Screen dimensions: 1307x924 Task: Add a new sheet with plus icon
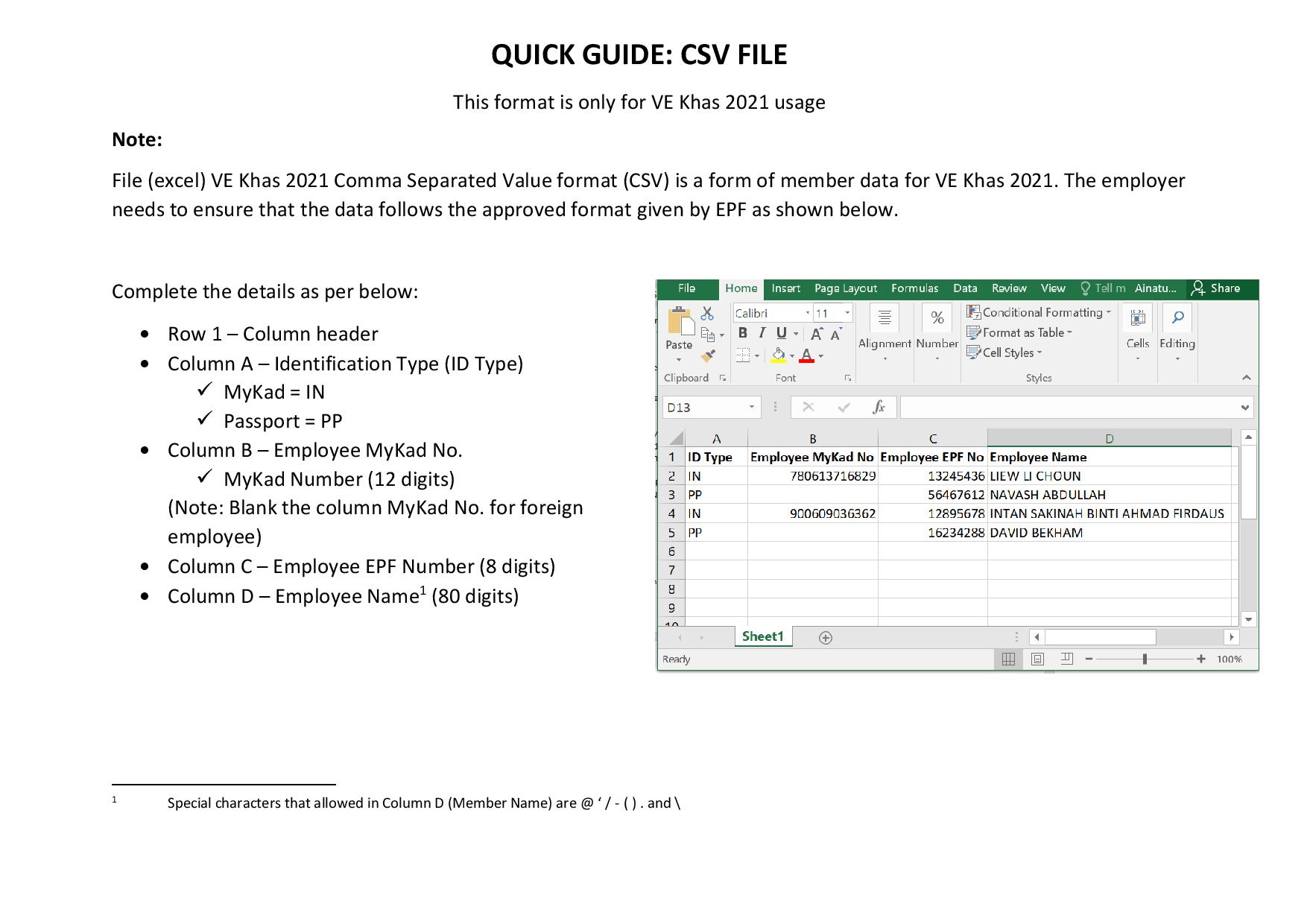tap(825, 637)
